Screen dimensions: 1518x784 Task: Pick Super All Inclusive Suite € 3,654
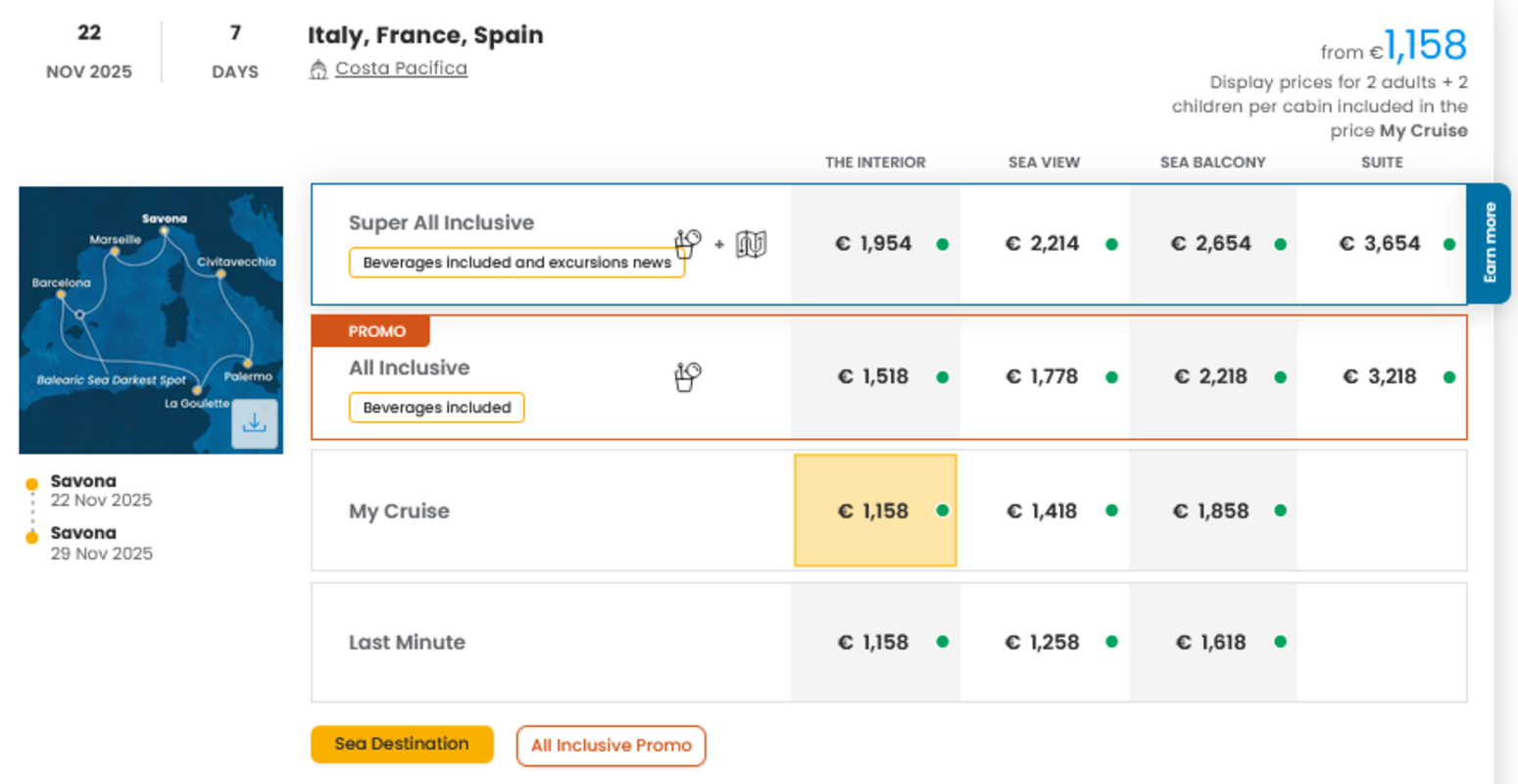pyautogui.click(x=1380, y=244)
